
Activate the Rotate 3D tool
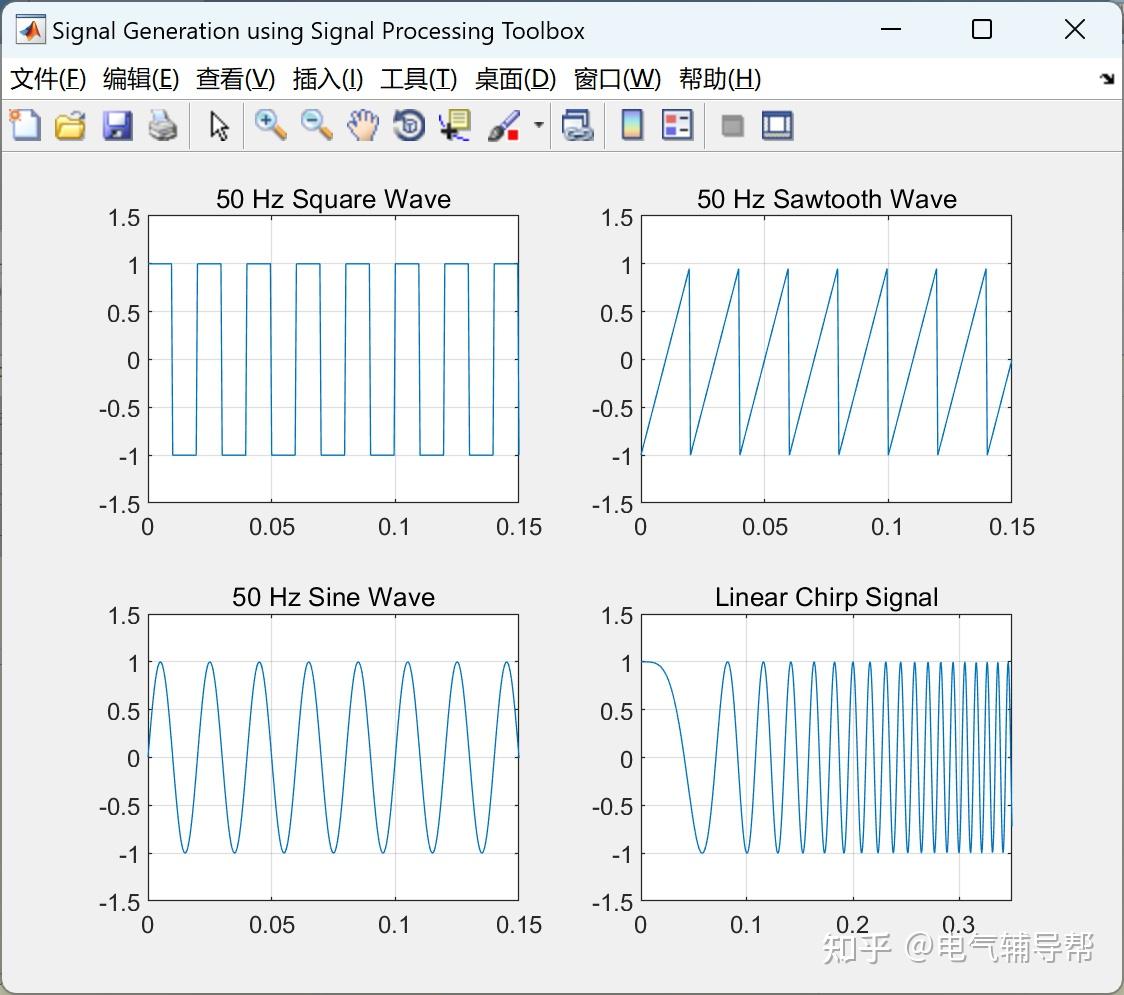[x=409, y=125]
